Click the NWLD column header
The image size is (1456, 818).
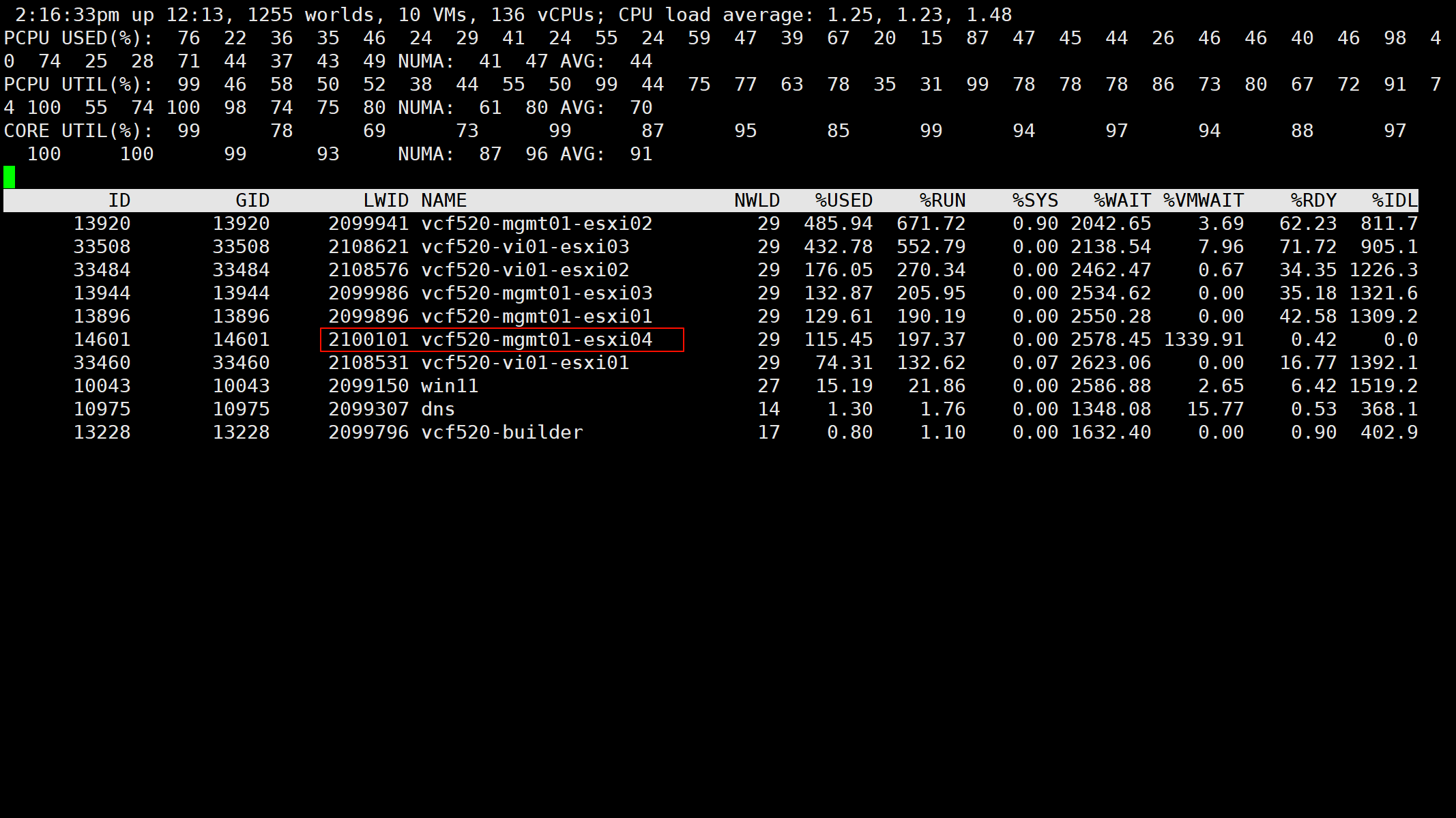(x=757, y=201)
